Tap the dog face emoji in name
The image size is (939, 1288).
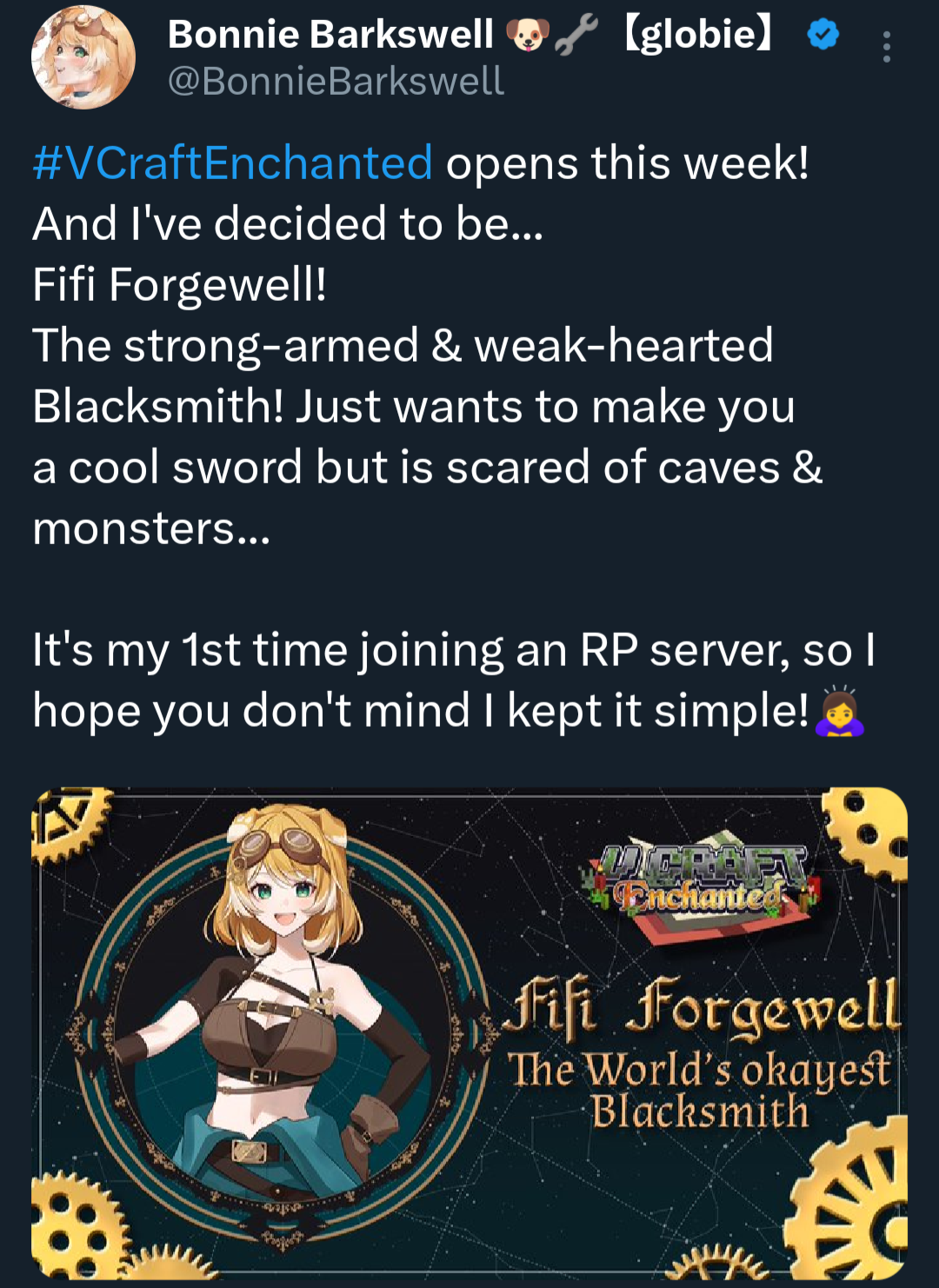click(x=529, y=36)
